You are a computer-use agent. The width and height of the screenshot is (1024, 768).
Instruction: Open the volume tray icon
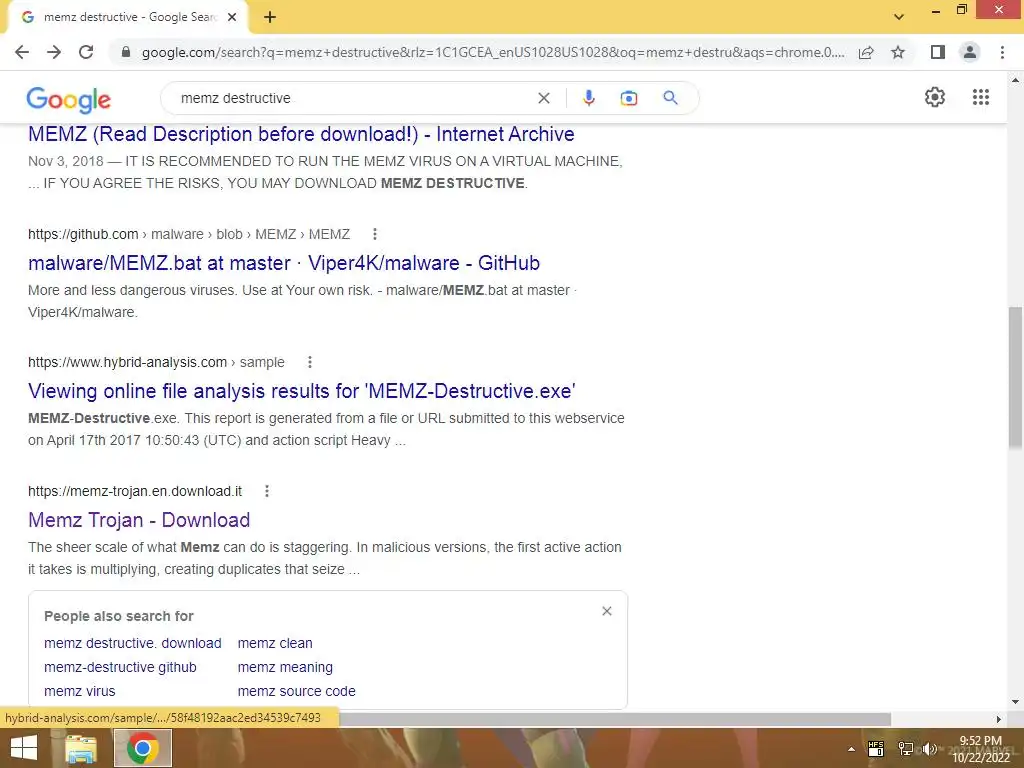pyautogui.click(x=929, y=749)
